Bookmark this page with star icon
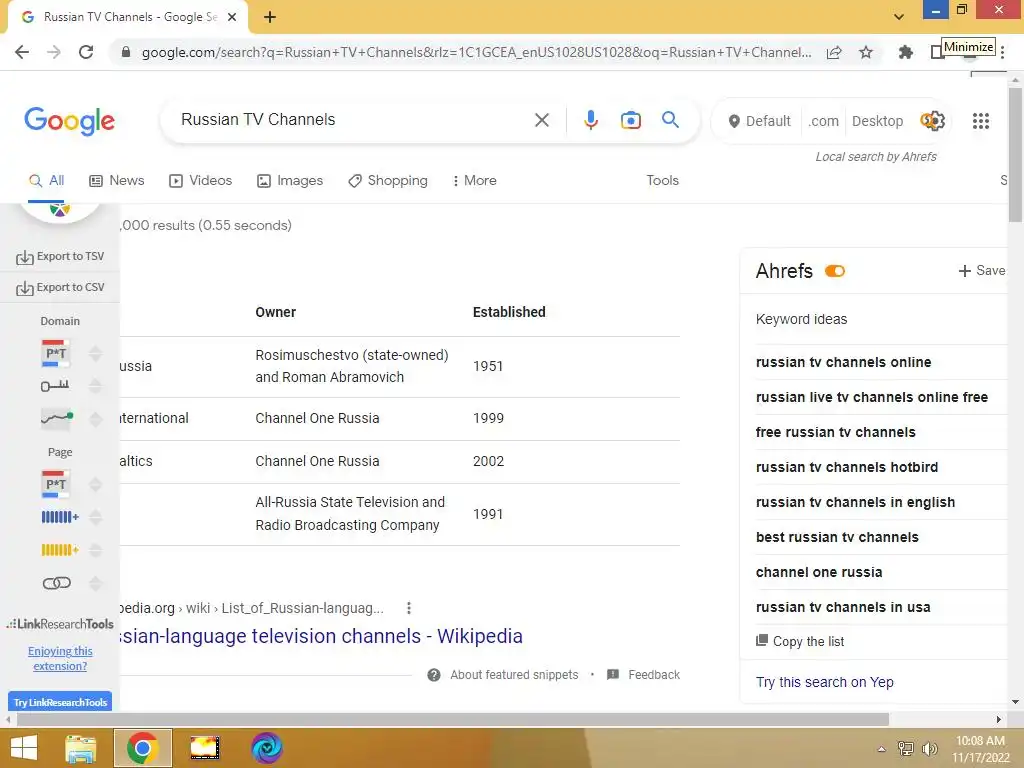This screenshot has width=1024, height=768. 865,52
